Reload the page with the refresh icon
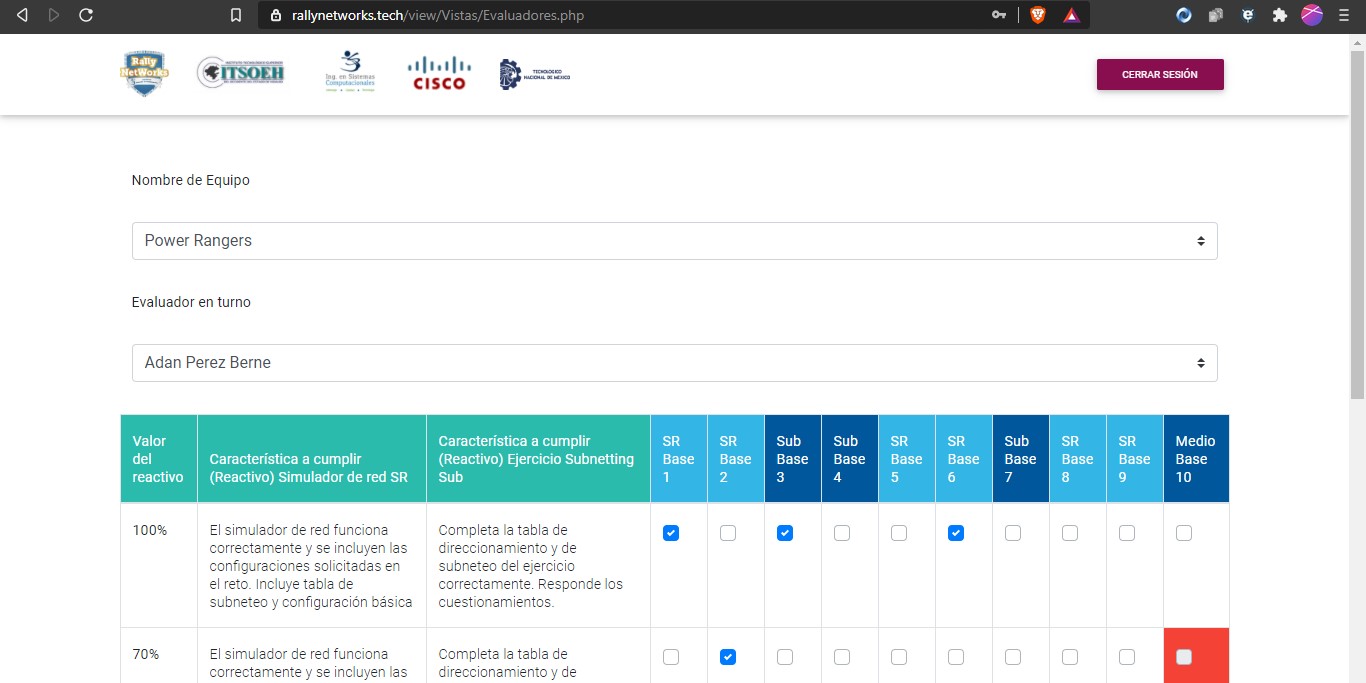The image size is (1366, 683). coord(86,15)
